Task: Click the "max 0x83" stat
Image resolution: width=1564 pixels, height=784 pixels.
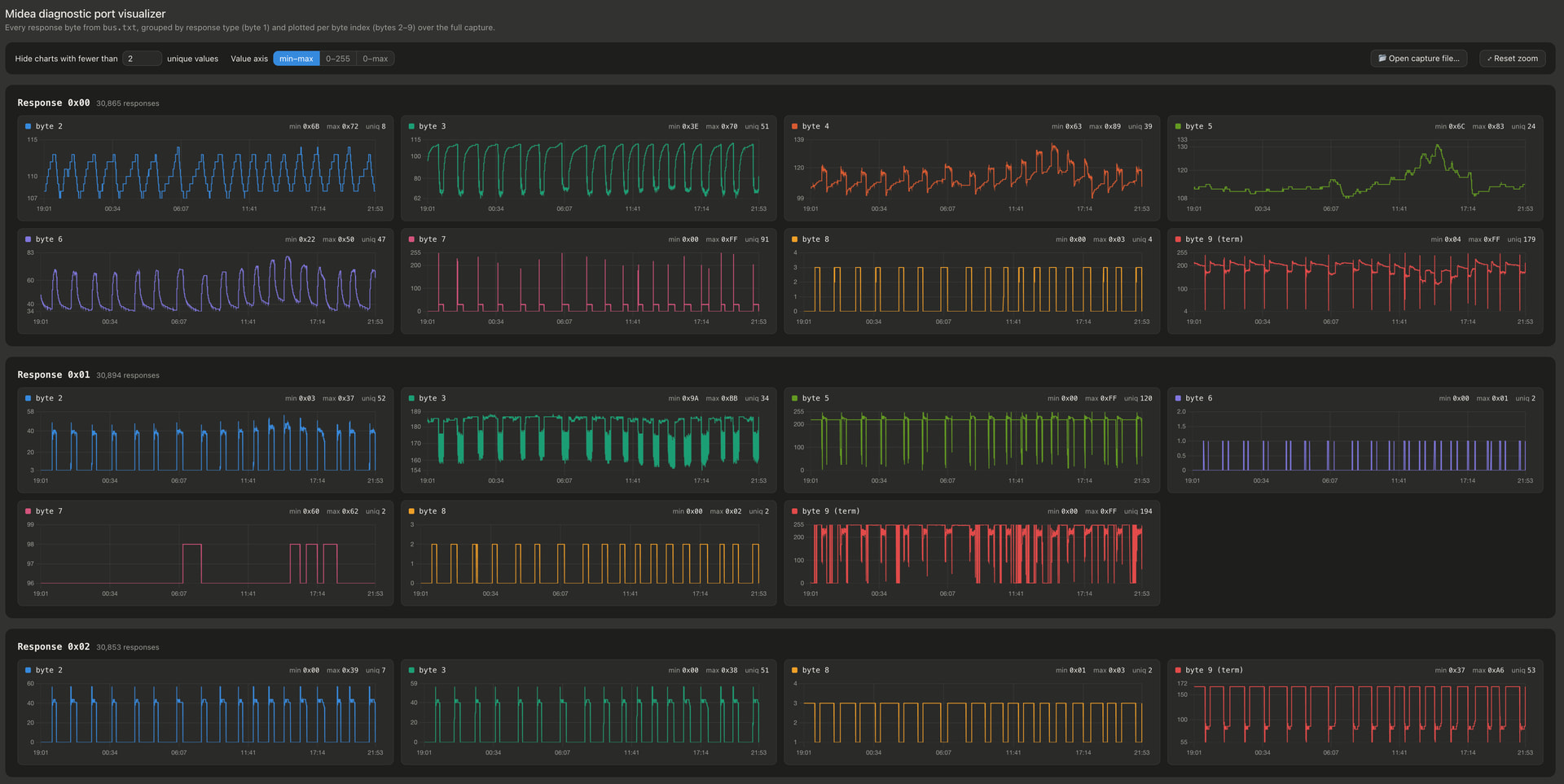Action: point(1488,126)
